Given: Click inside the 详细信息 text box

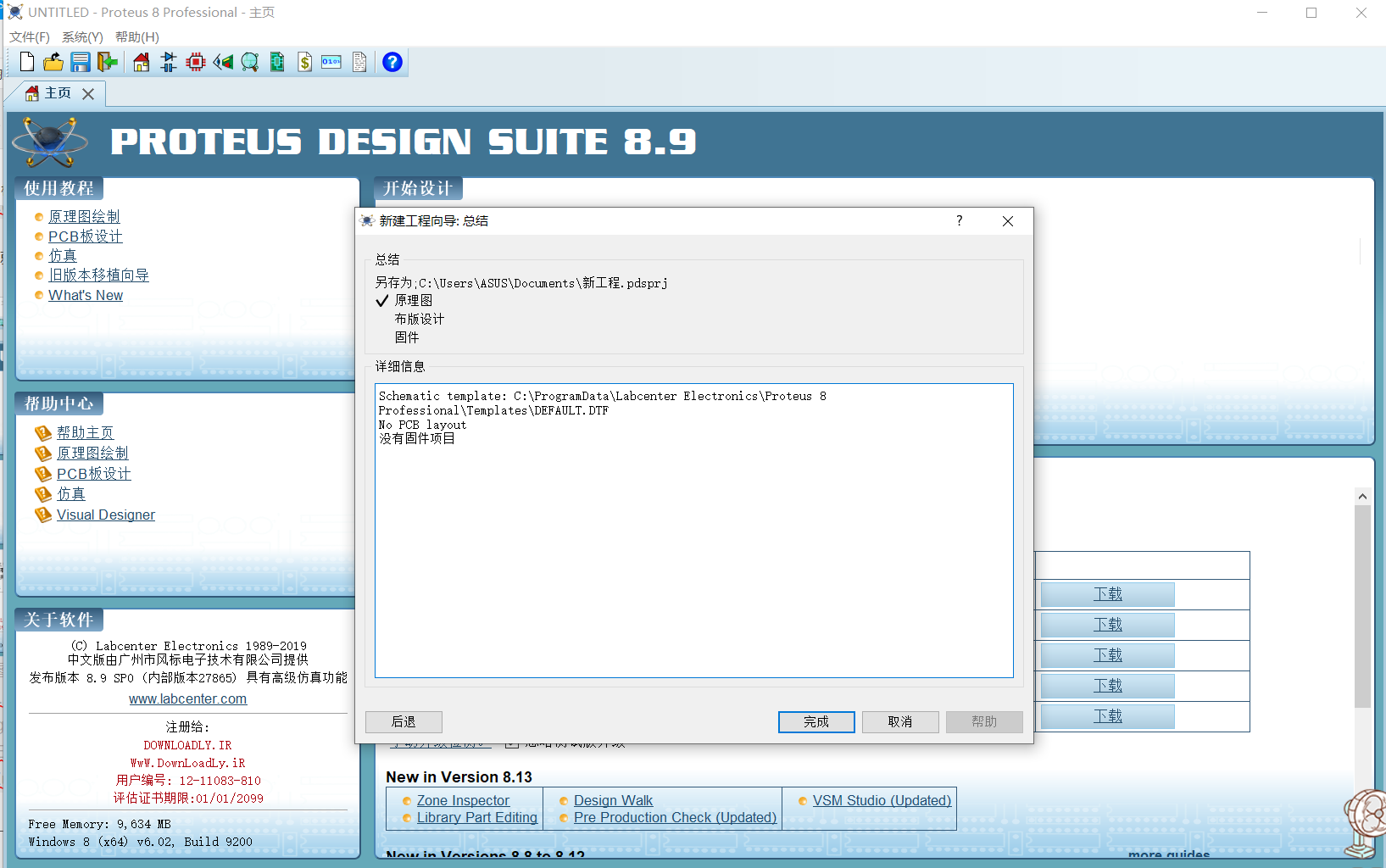Looking at the screenshot, I should click(694, 531).
